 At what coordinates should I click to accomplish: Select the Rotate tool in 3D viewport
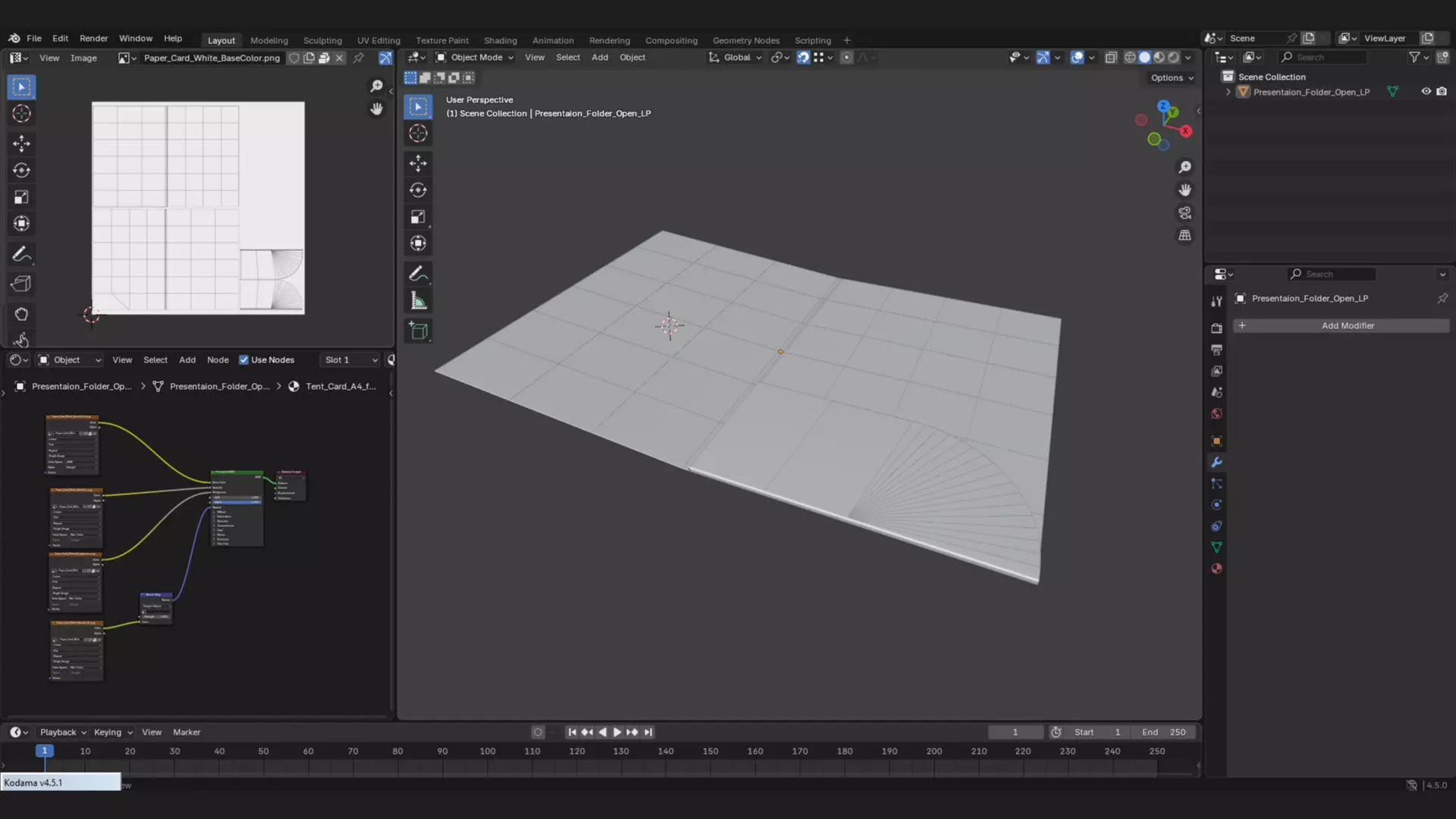418,190
